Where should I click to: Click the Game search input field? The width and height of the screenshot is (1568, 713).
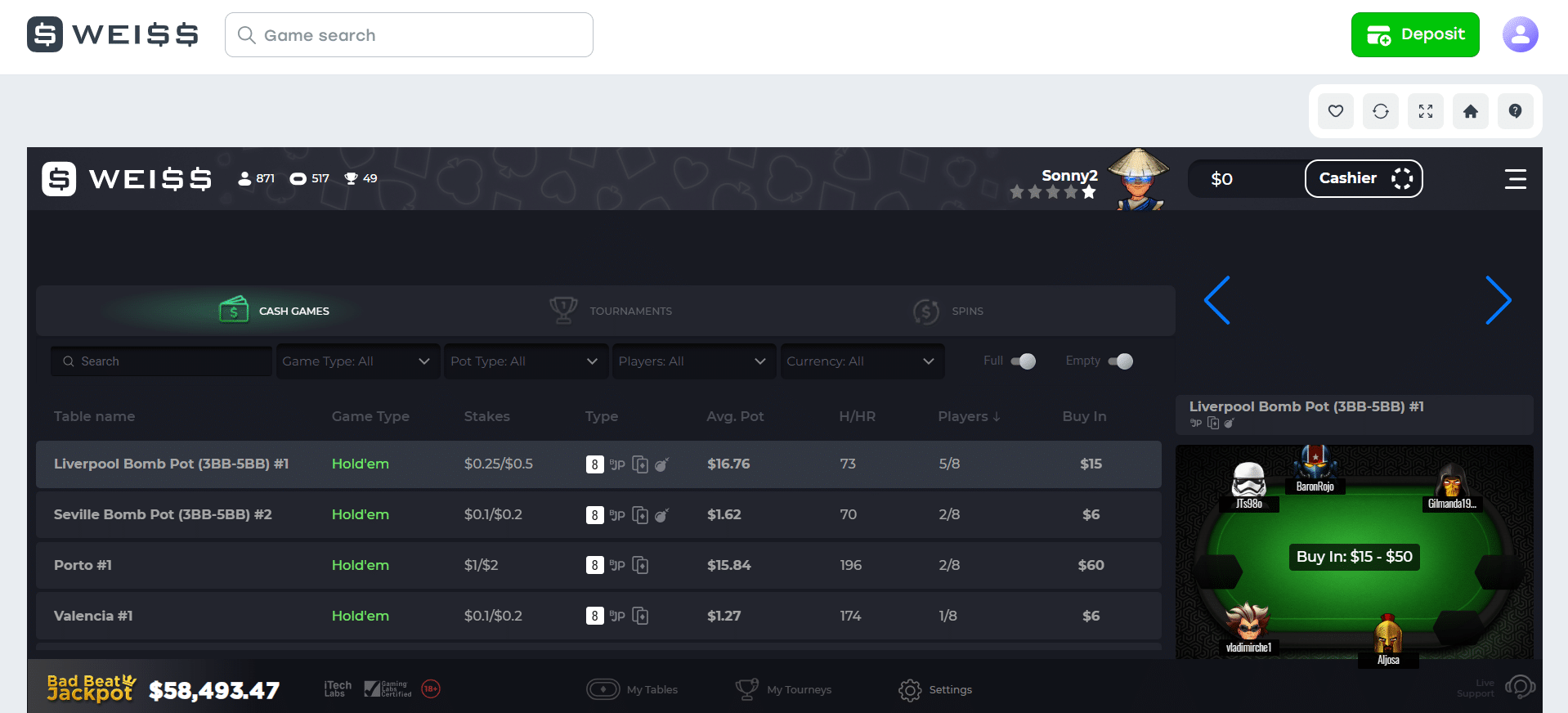coord(409,35)
